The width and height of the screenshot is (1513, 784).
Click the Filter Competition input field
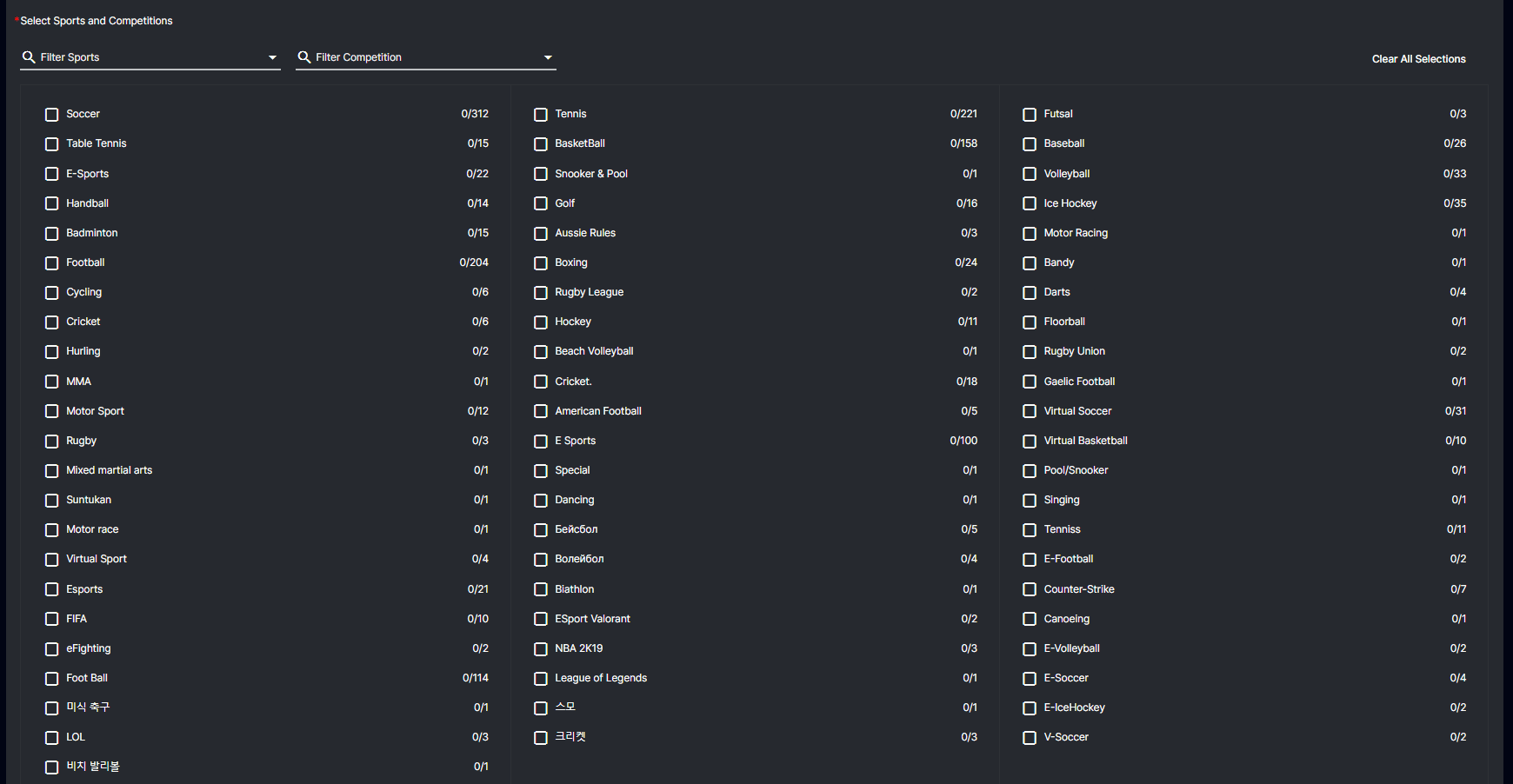(x=426, y=57)
